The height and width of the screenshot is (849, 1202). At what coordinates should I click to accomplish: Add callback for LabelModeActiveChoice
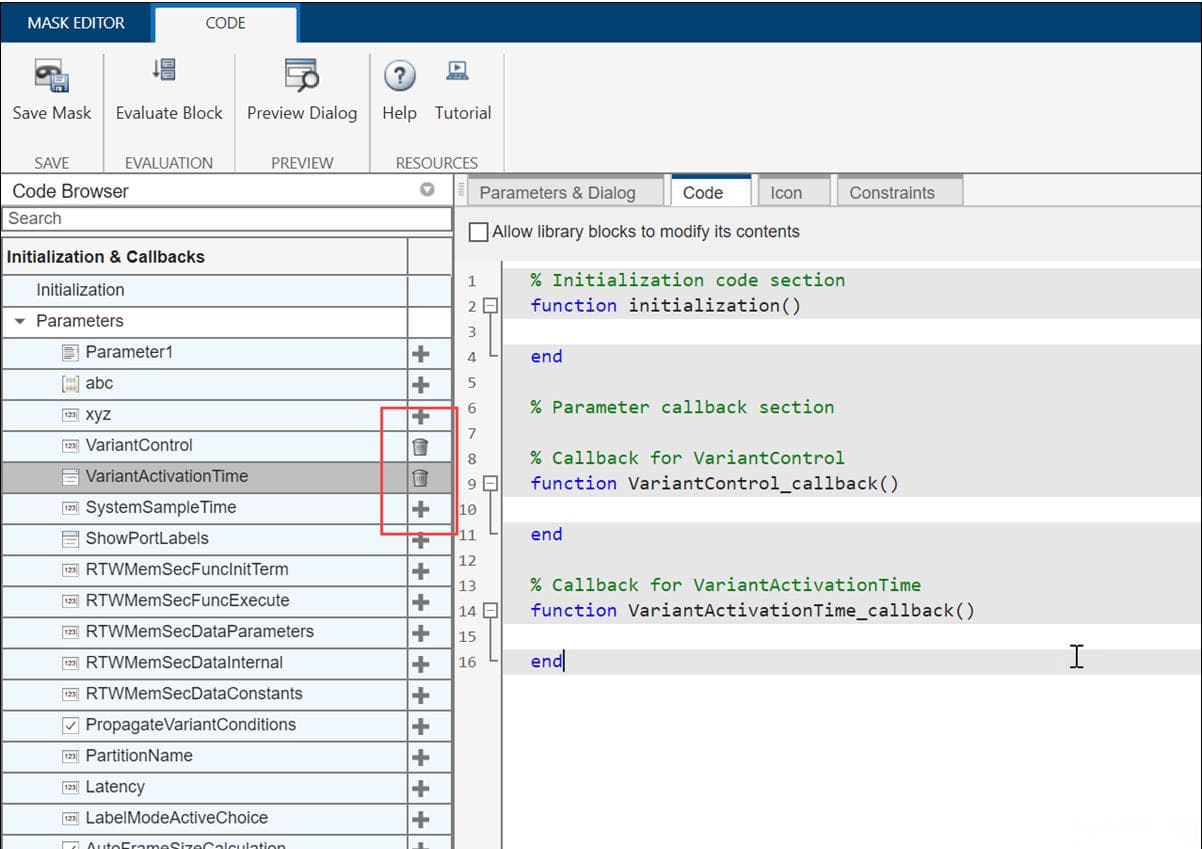click(421, 819)
